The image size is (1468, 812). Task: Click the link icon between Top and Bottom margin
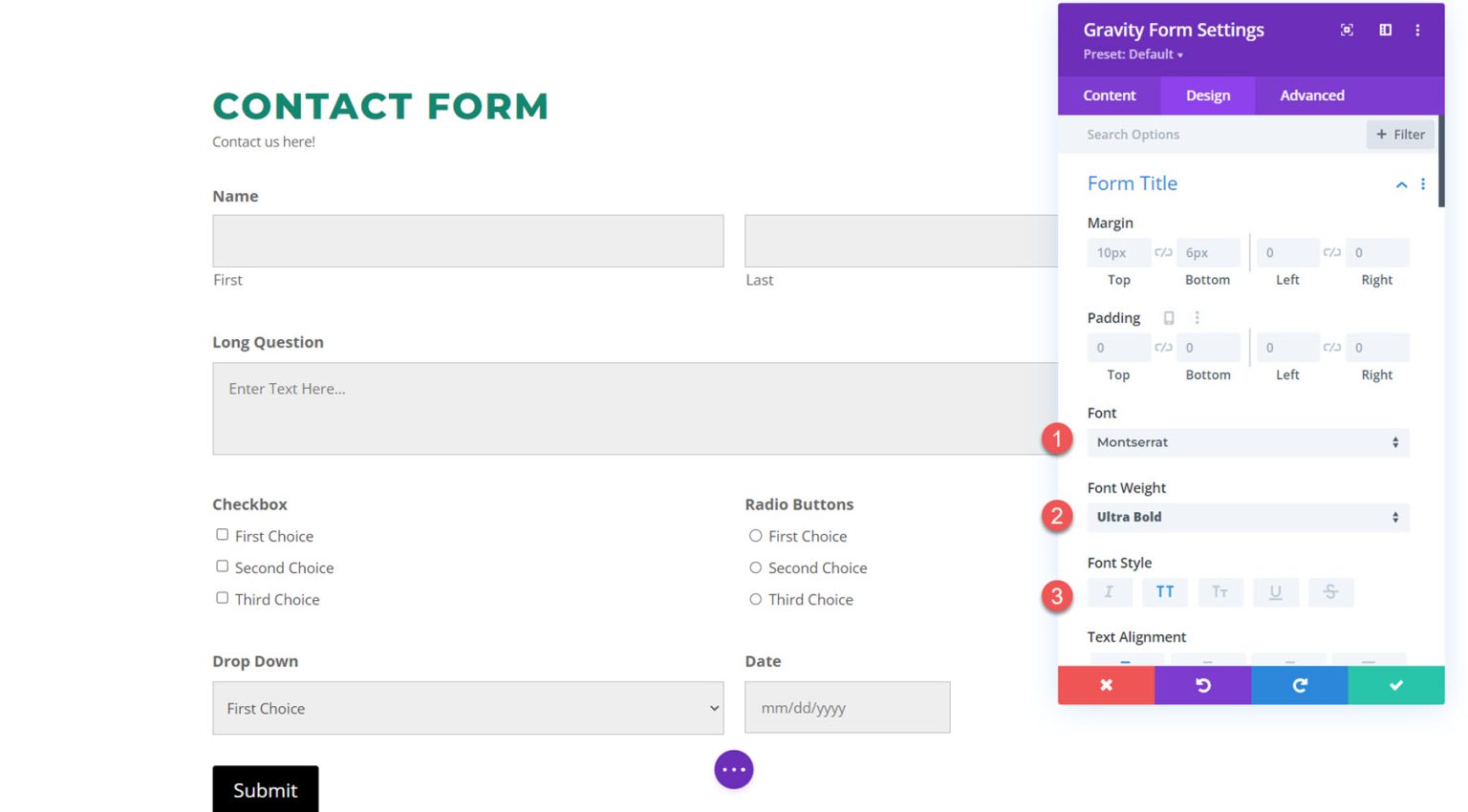pyautogui.click(x=1163, y=252)
